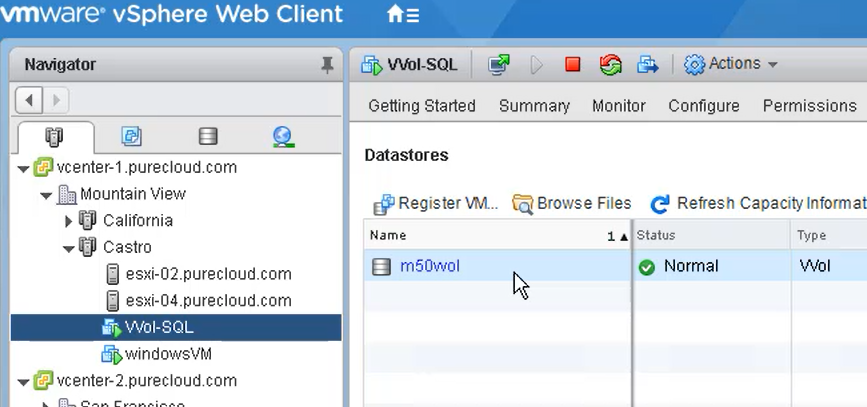Screen dimensions: 867x407
Task: Click the green Normal status checkmark icon
Action: click(646, 268)
